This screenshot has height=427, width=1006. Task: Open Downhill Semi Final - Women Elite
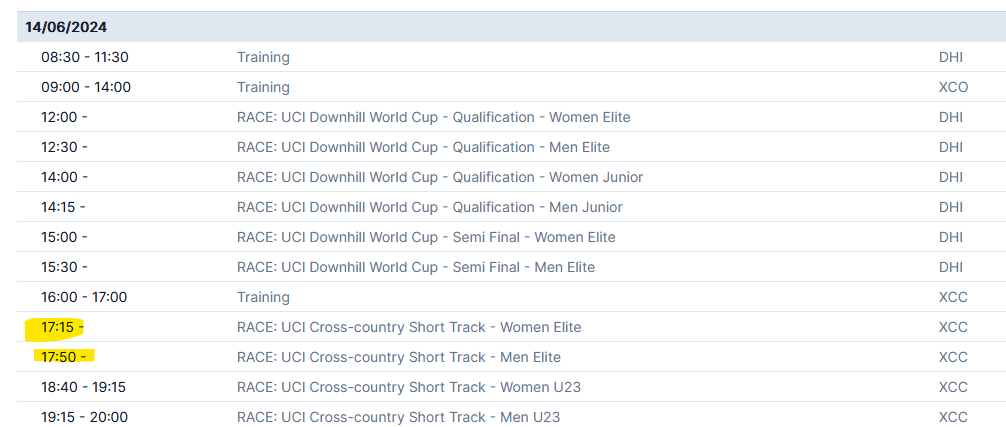point(426,237)
